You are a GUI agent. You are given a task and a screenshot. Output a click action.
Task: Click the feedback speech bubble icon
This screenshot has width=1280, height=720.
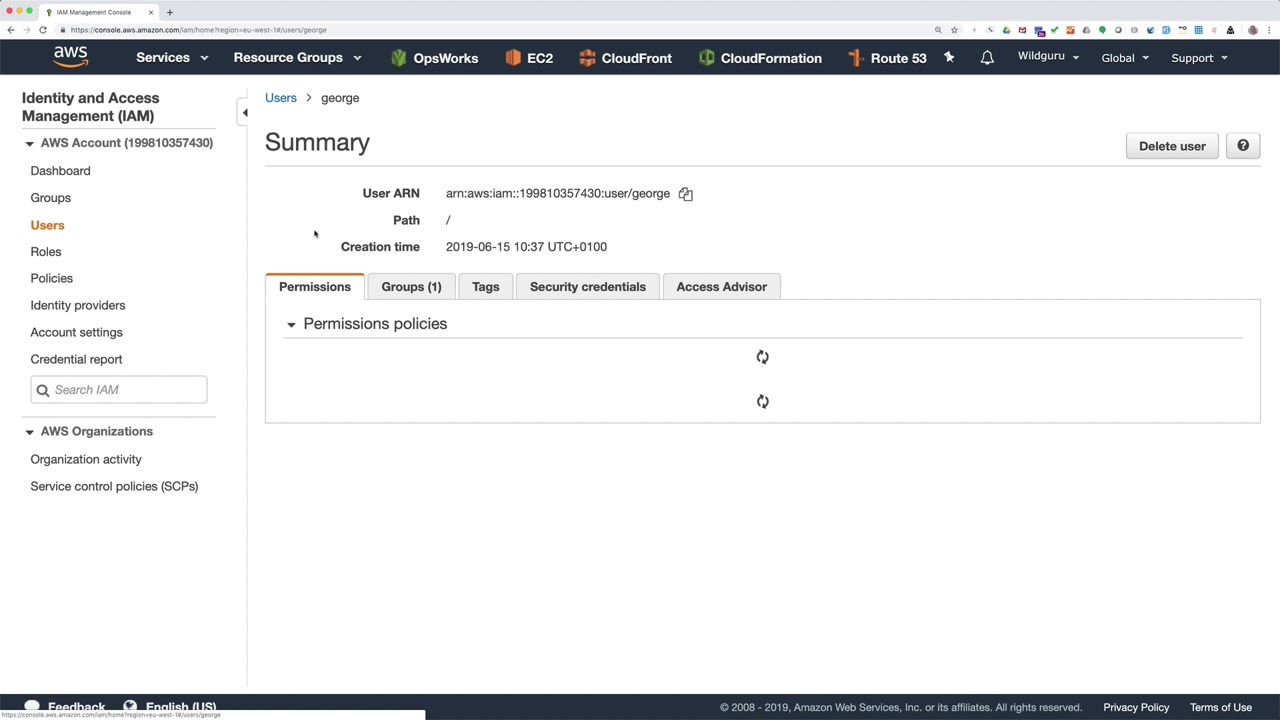[x=32, y=707]
